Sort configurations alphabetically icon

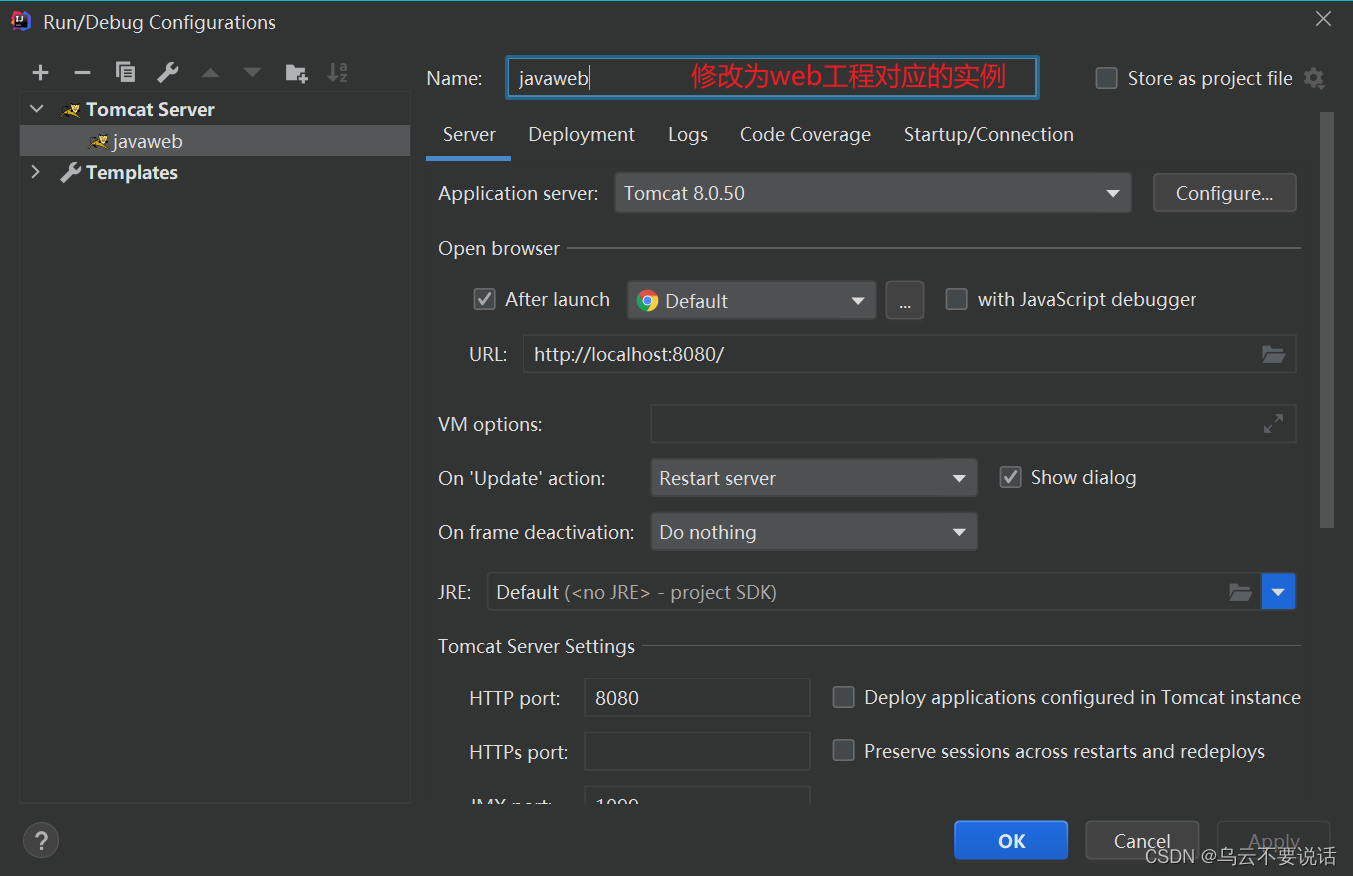338,72
